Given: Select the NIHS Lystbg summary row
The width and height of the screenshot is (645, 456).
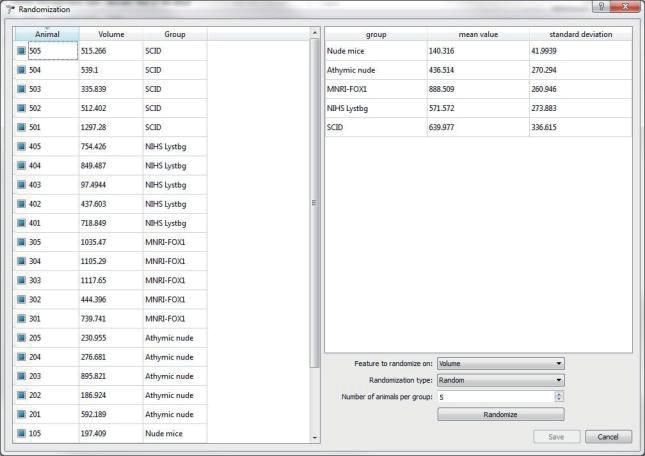Looking at the screenshot, I should [478, 108].
